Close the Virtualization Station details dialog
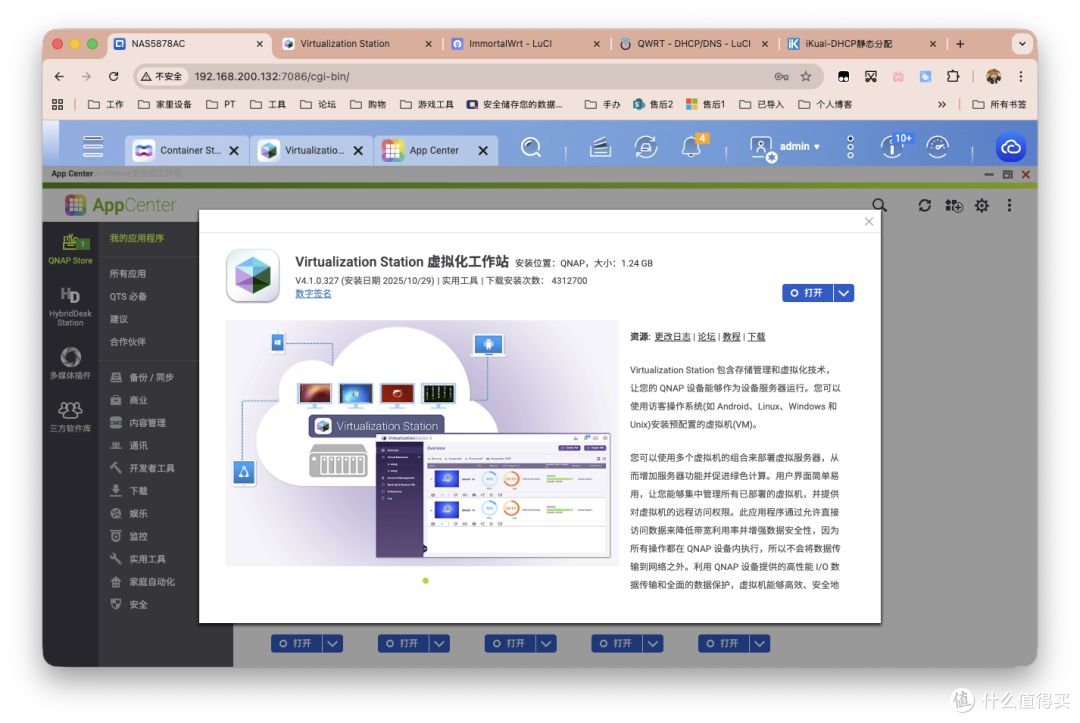 coord(869,222)
